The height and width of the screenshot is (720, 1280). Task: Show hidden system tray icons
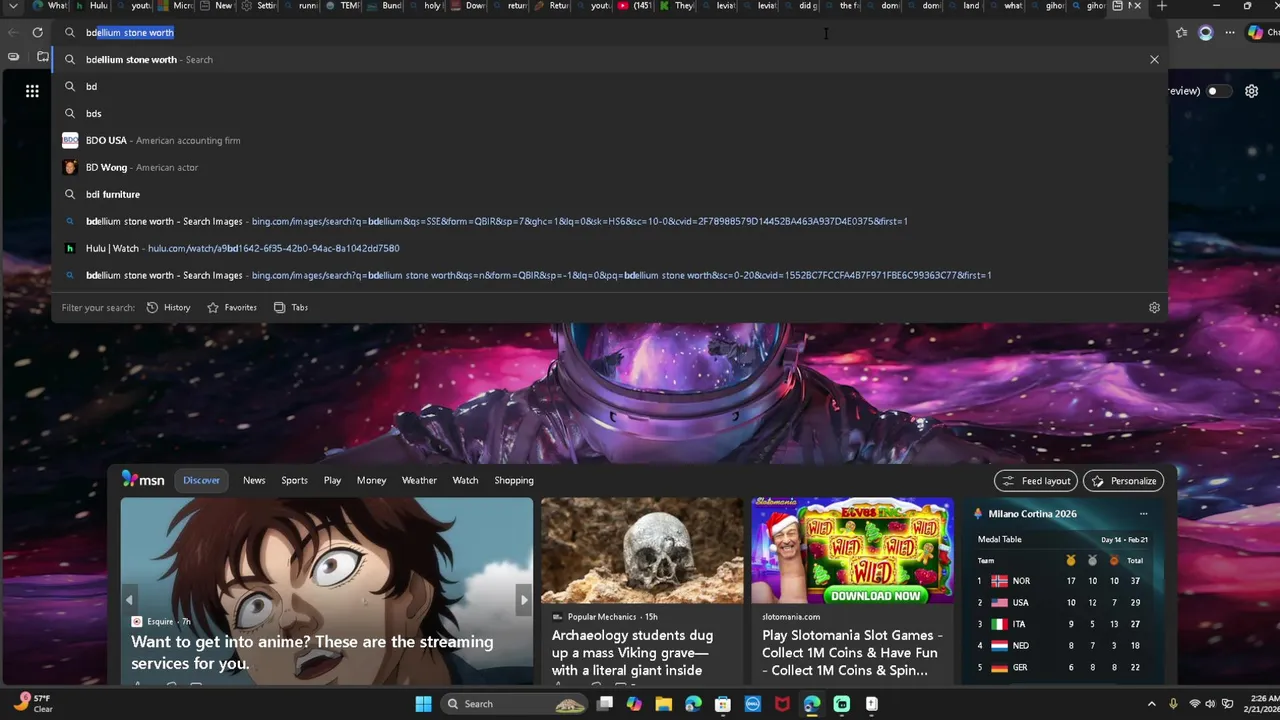[1151, 704]
